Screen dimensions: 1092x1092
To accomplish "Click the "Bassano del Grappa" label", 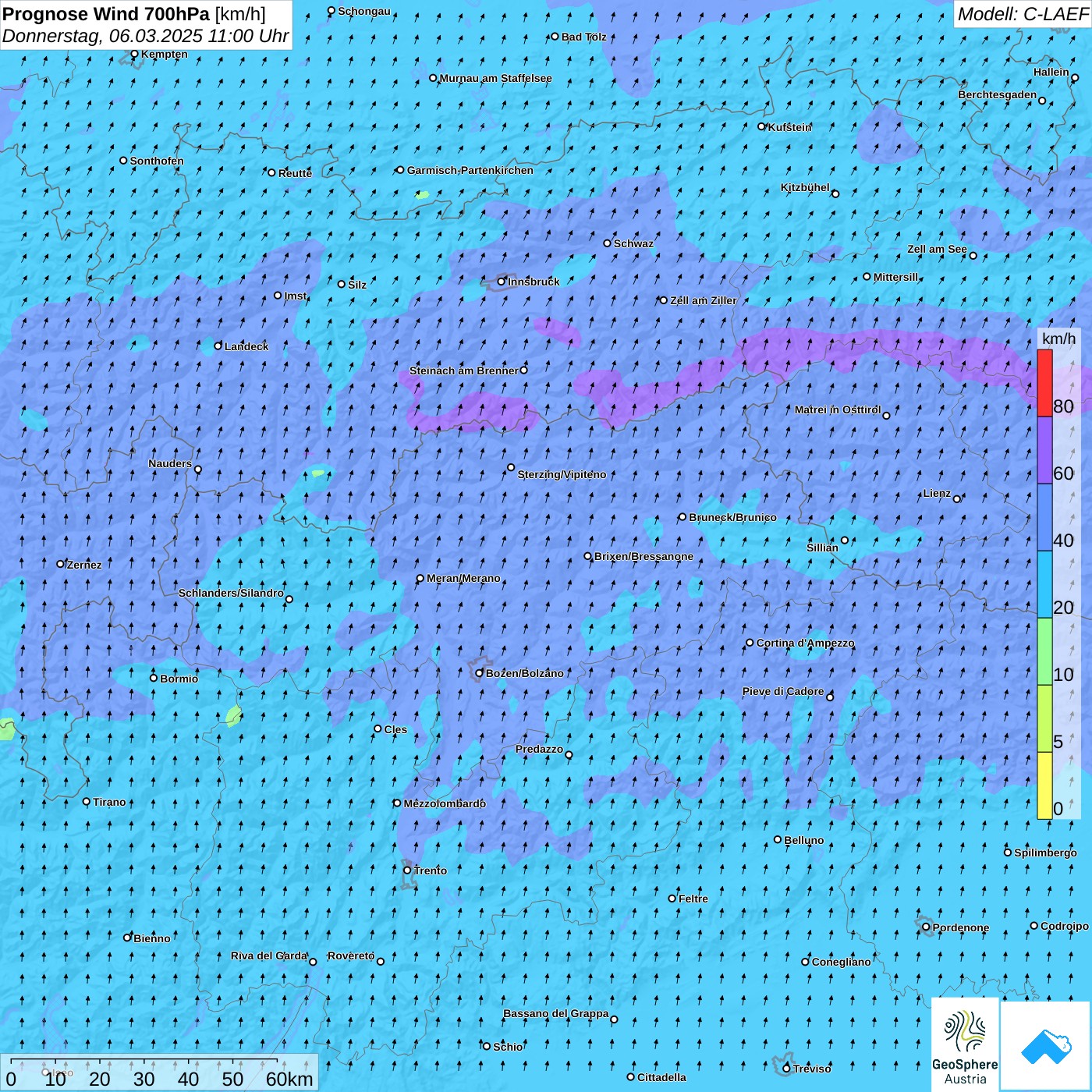I will click(x=556, y=1013).
